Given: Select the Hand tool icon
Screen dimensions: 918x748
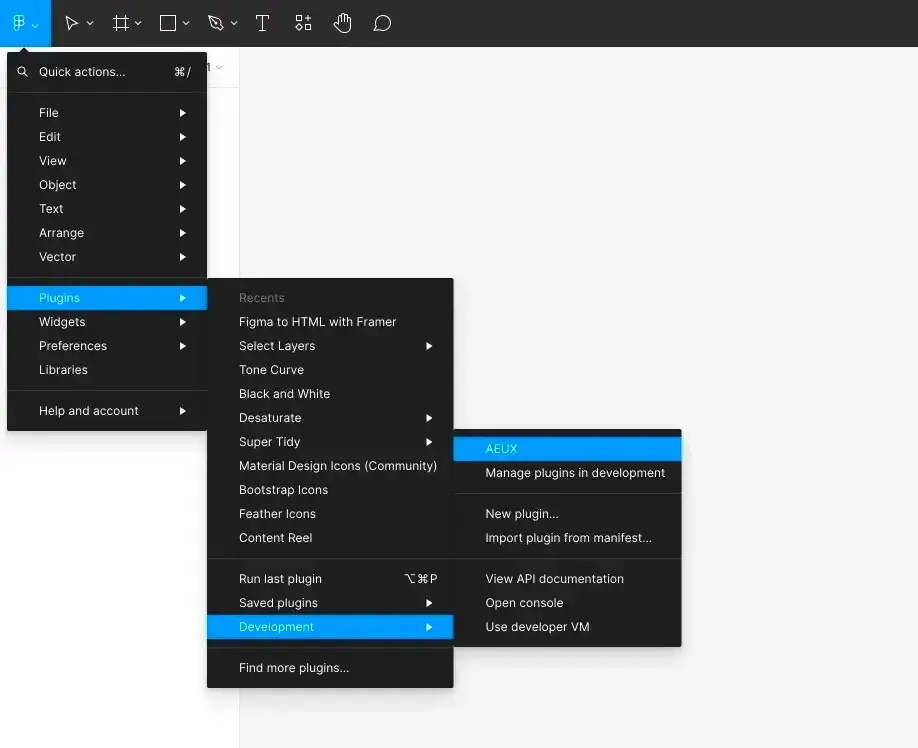Looking at the screenshot, I should pyautogui.click(x=342, y=23).
